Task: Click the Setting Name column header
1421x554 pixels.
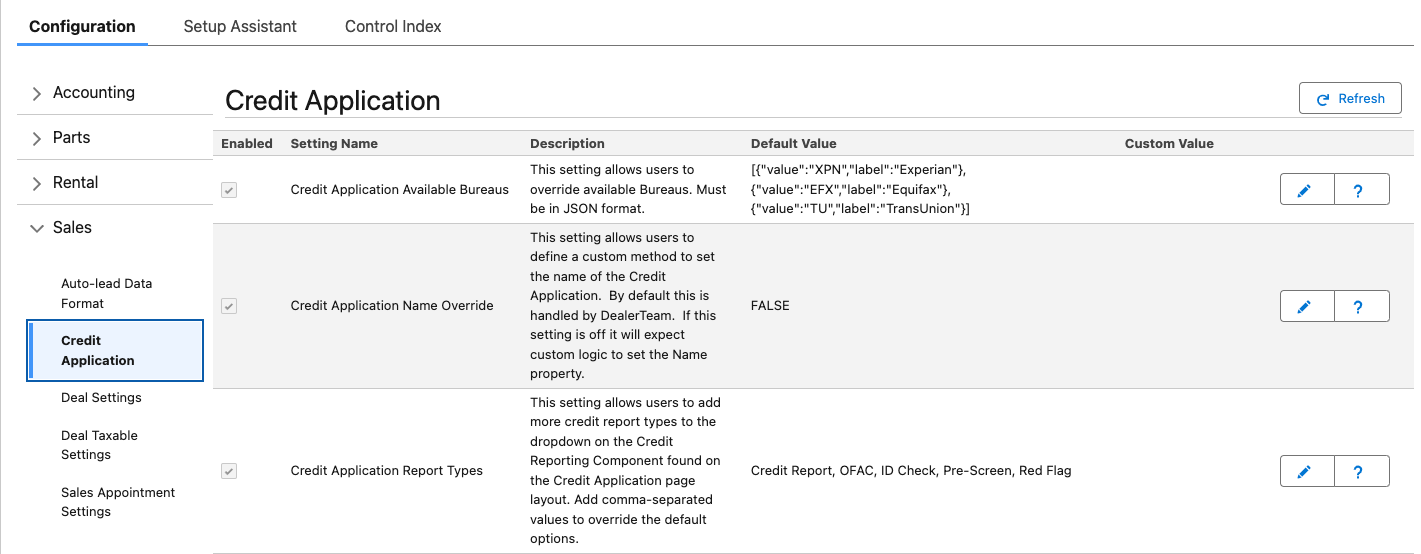Action: coord(334,144)
